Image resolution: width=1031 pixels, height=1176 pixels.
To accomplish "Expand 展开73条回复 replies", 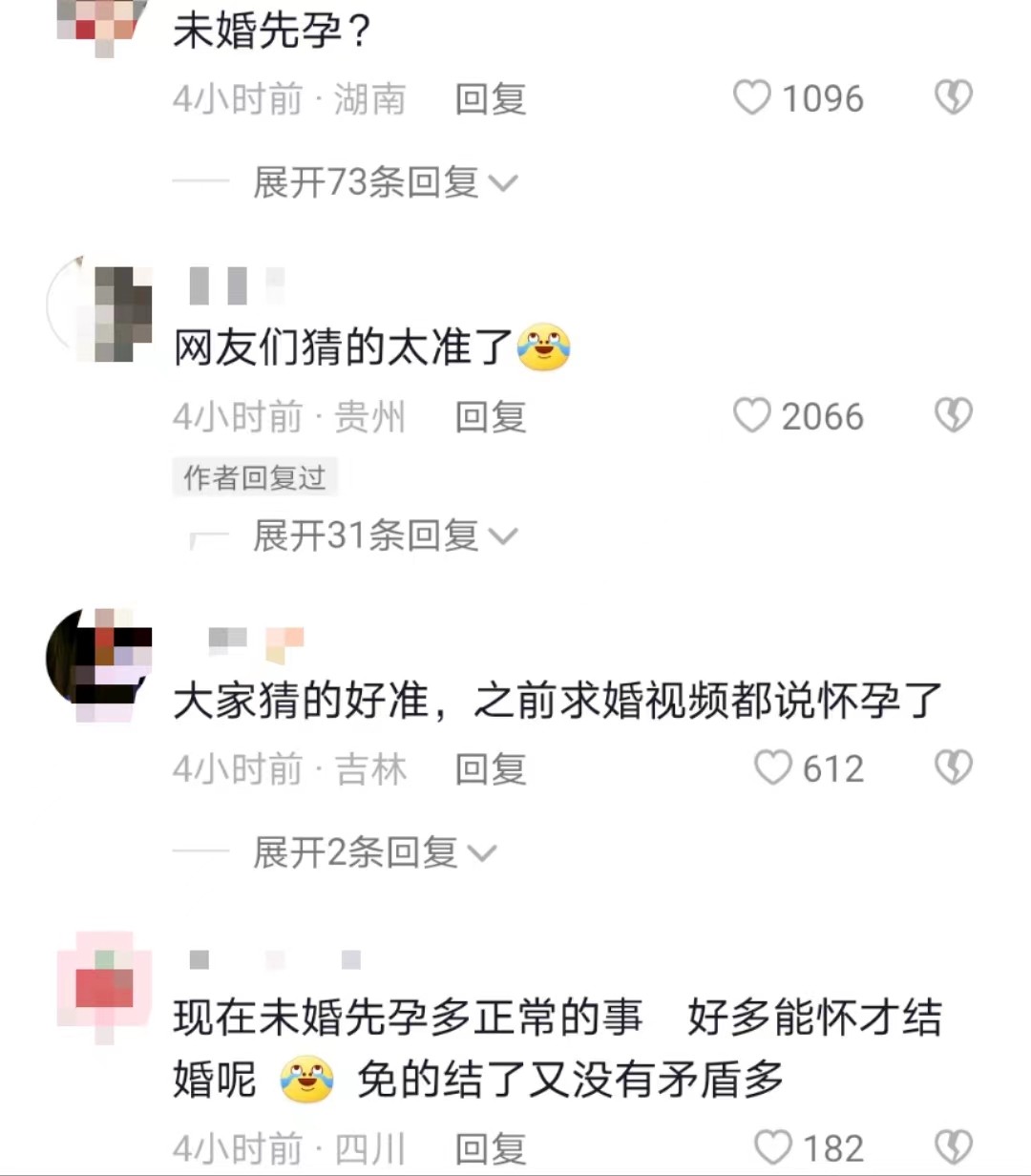I will 384,181.
